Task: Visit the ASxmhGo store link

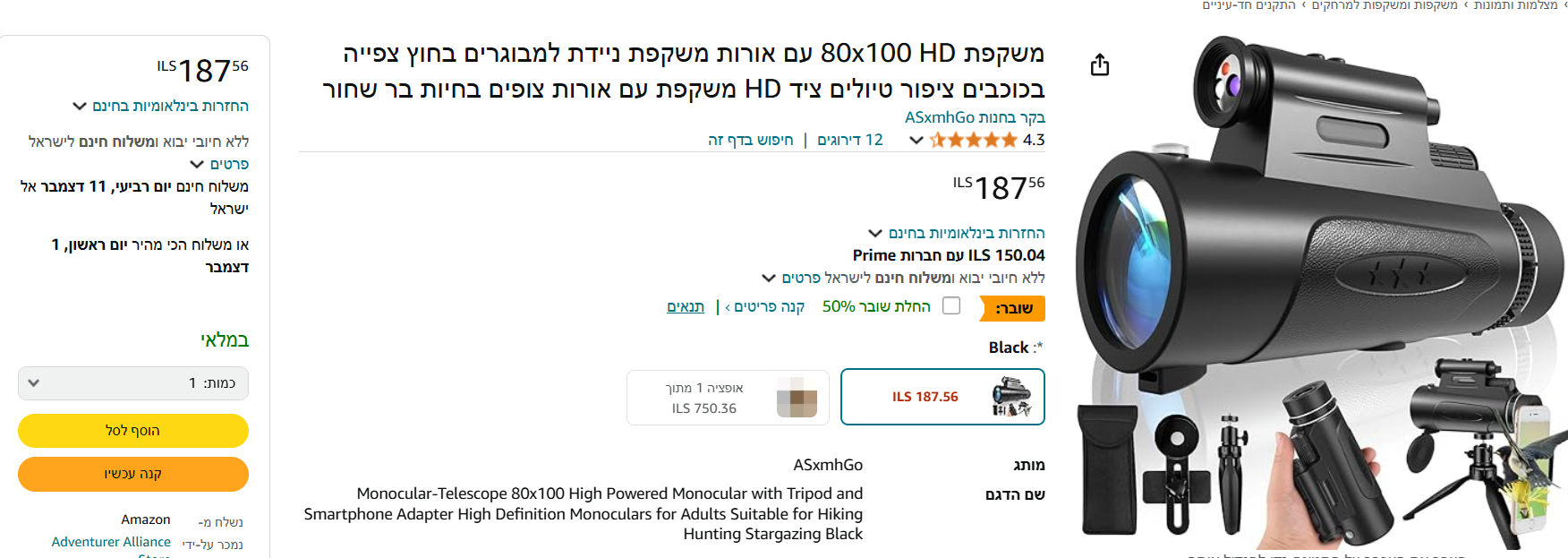Action: (975, 117)
